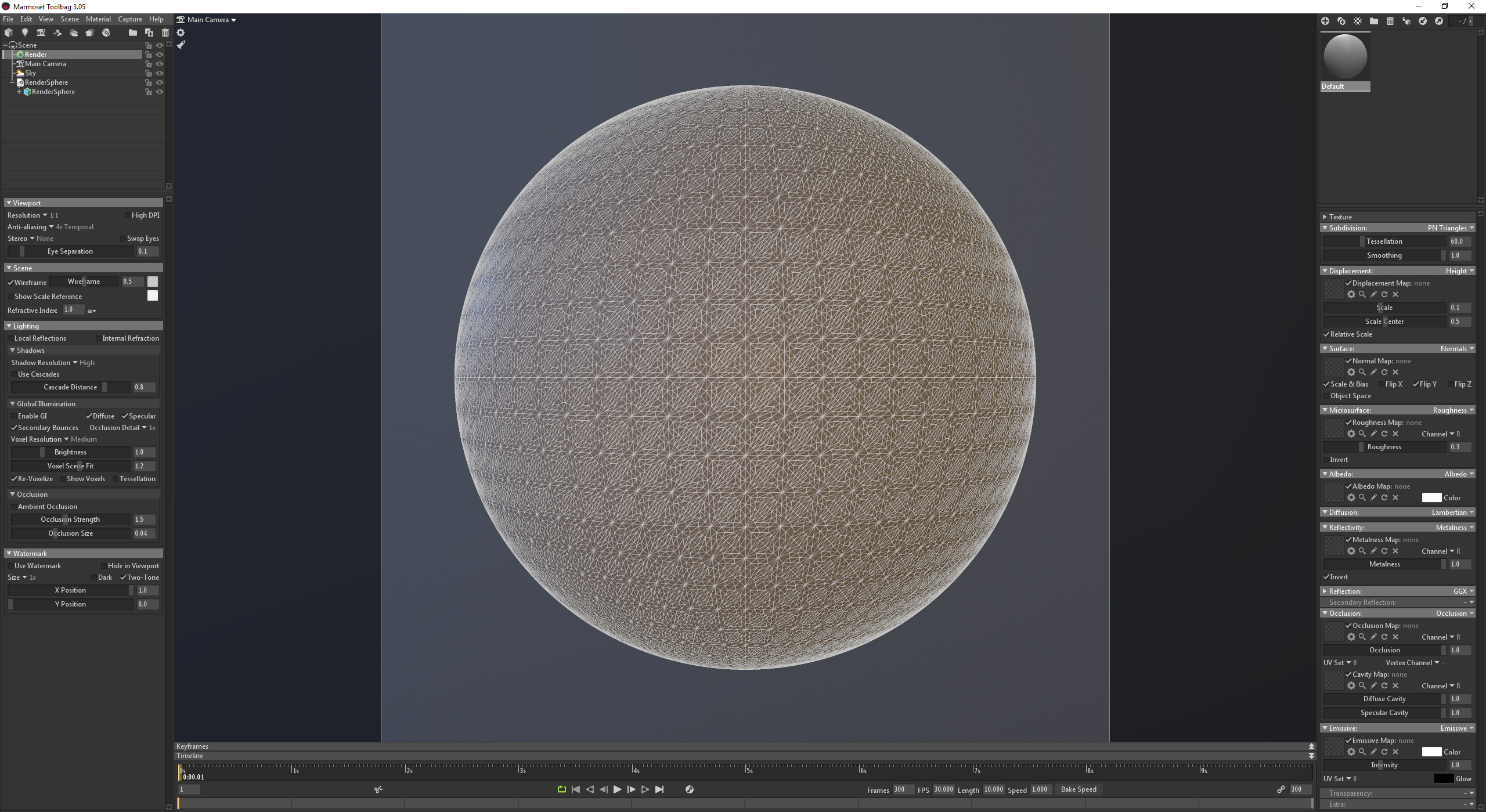The height and width of the screenshot is (812, 1486).
Task: Enable High DPI checkbox
Action: pos(128,215)
